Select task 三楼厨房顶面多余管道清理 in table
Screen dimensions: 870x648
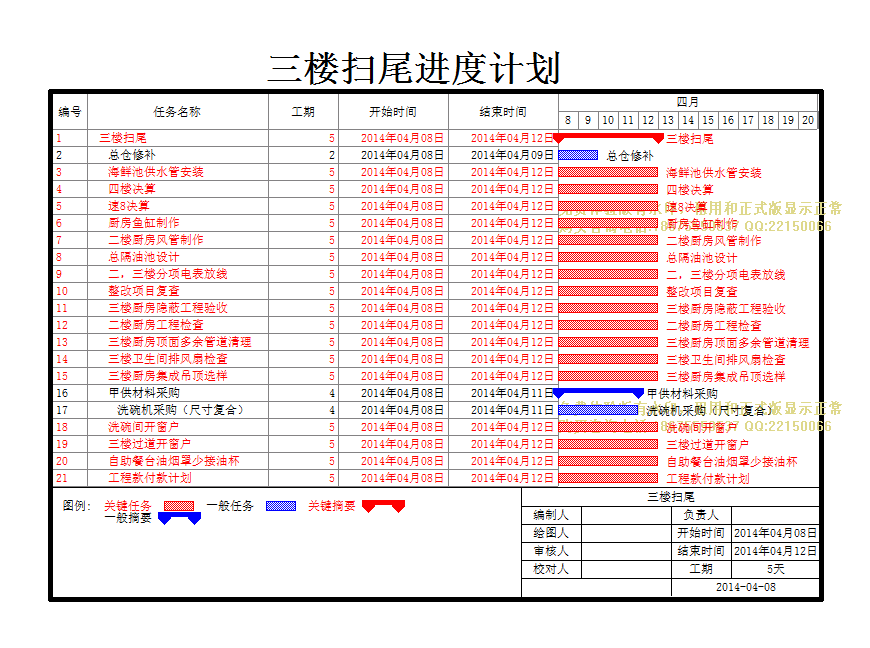(x=180, y=342)
